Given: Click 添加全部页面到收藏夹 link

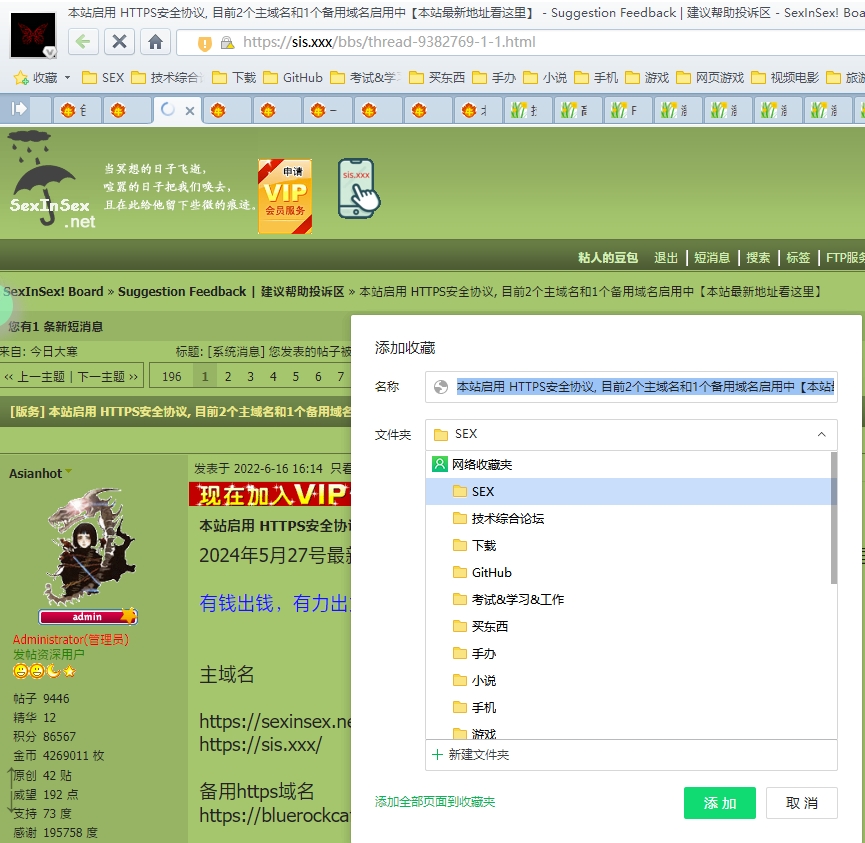Looking at the screenshot, I should [435, 802].
